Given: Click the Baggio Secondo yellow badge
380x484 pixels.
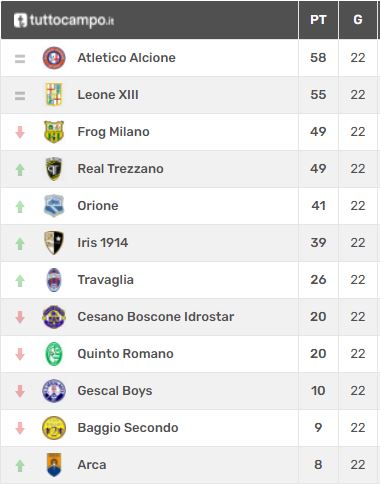Looking at the screenshot, I should coord(54,428).
